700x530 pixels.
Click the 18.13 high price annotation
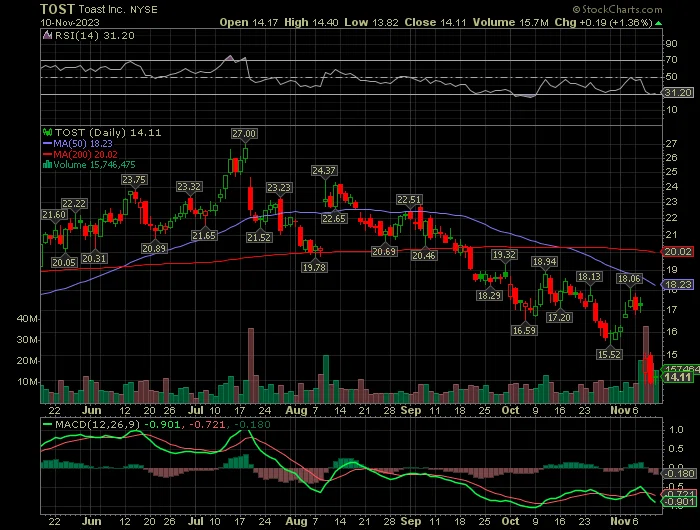pyautogui.click(x=589, y=277)
